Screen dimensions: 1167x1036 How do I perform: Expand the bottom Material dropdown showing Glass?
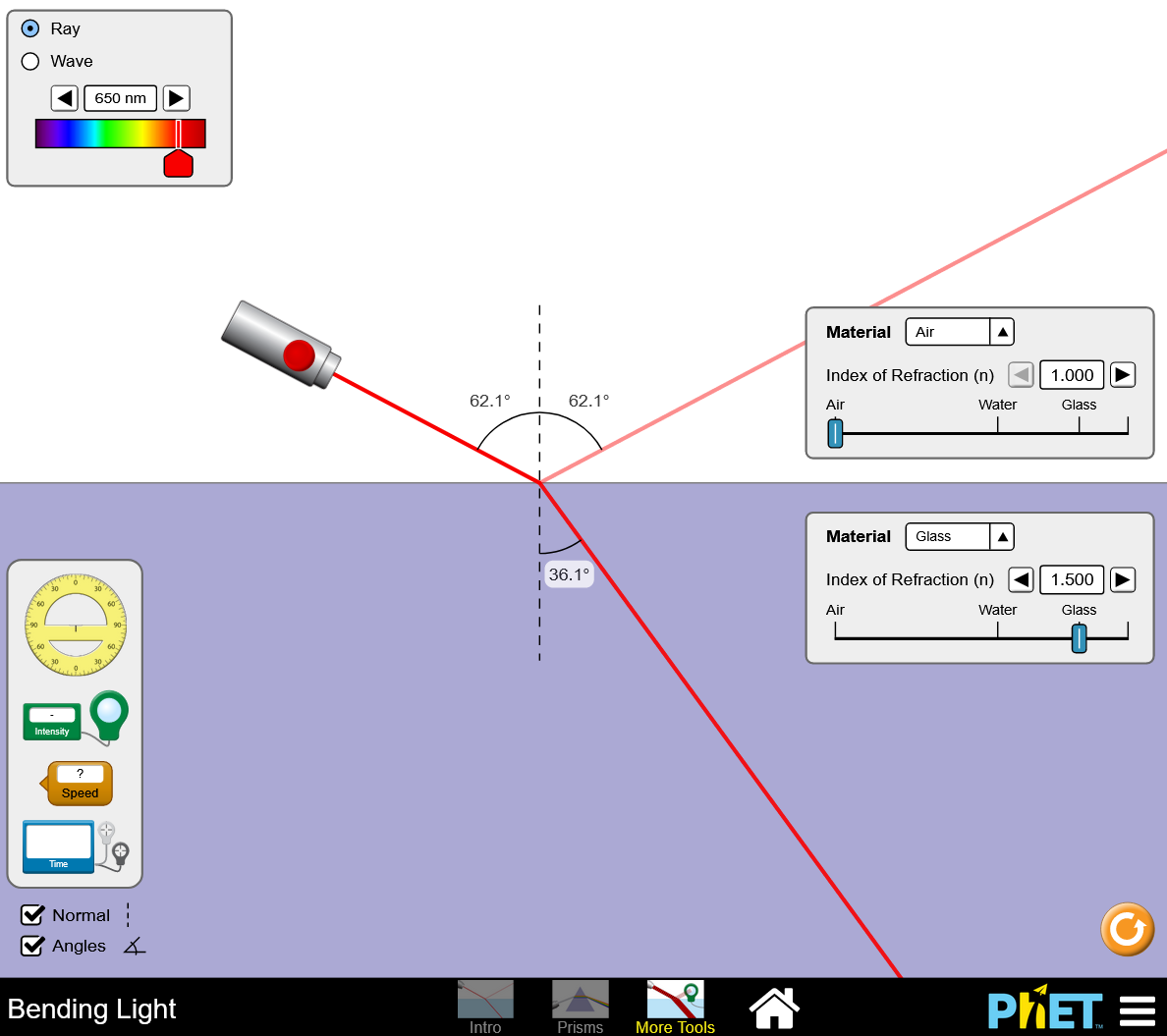click(x=959, y=536)
